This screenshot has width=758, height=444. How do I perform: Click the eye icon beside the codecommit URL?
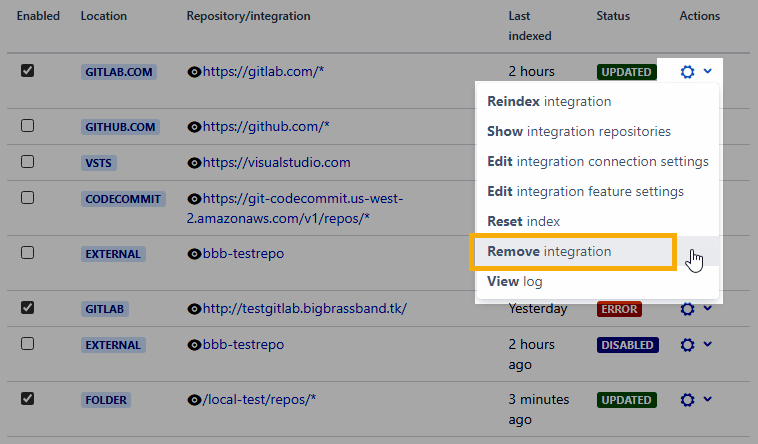pos(194,199)
